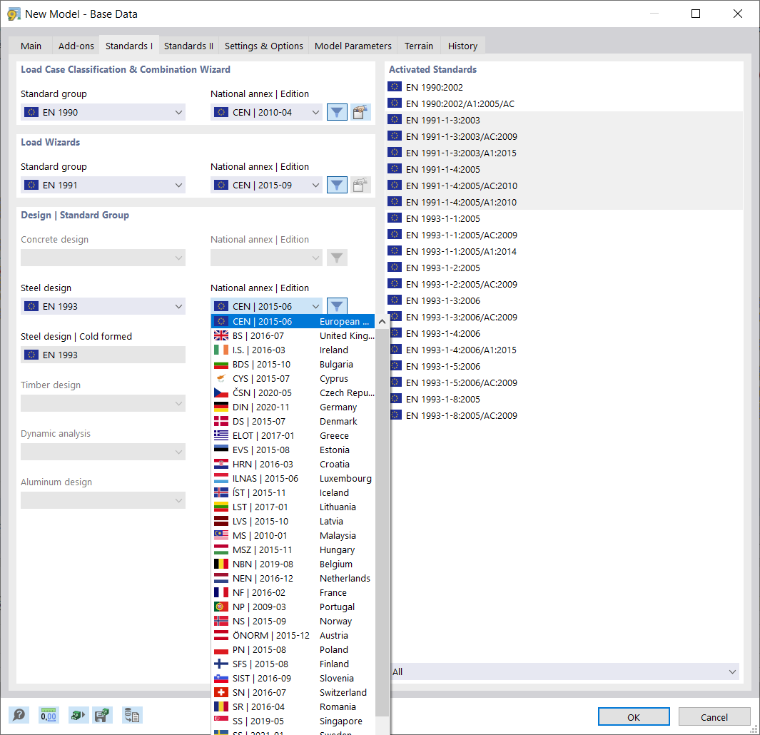Select PN | 2015-08 Poland annex
The width and height of the screenshot is (760, 735).
tap(293, 650)
